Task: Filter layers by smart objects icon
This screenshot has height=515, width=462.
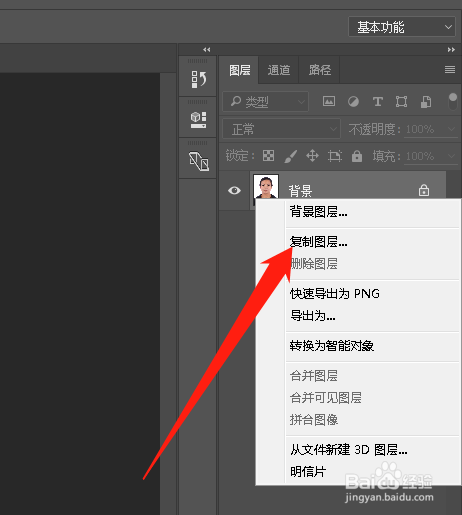Action: pyautogui.click(x=426, y=101)
